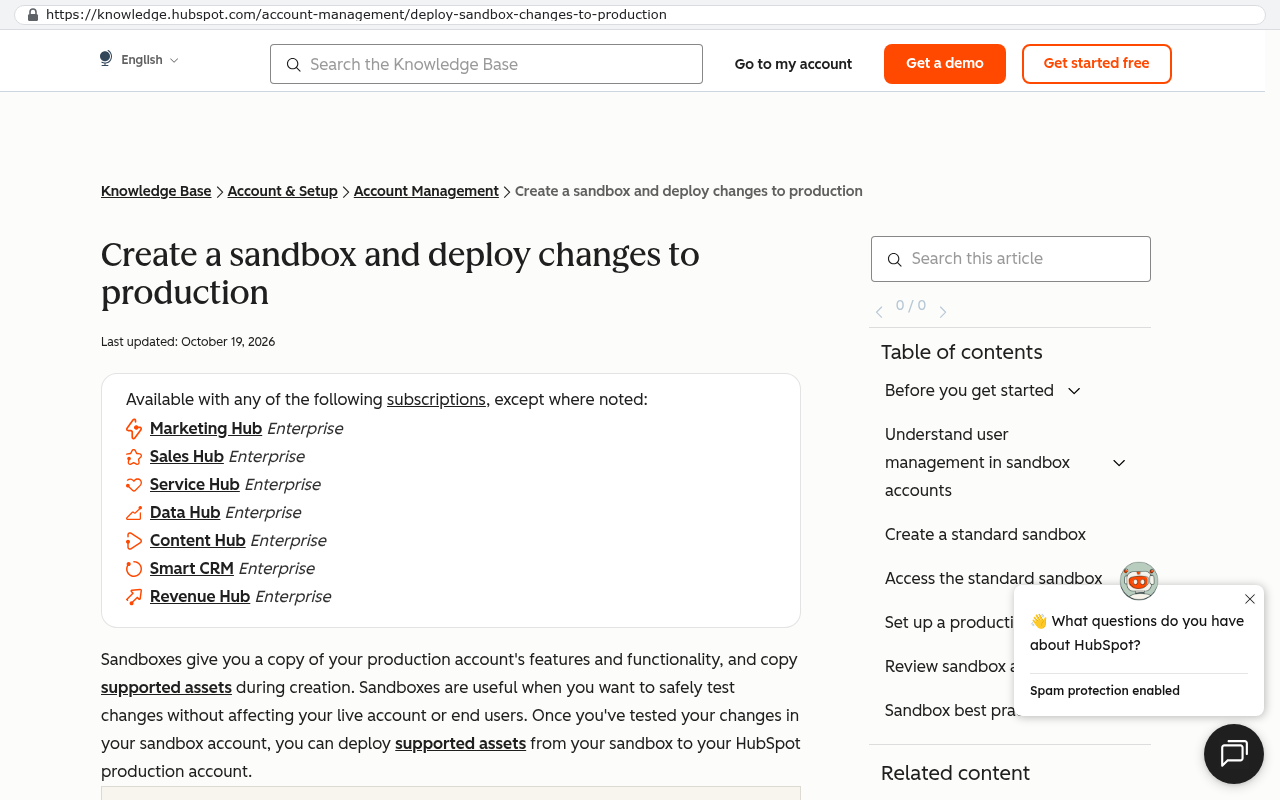
Task: Click the Revenue Hub arrow icon
Action: 134,597
